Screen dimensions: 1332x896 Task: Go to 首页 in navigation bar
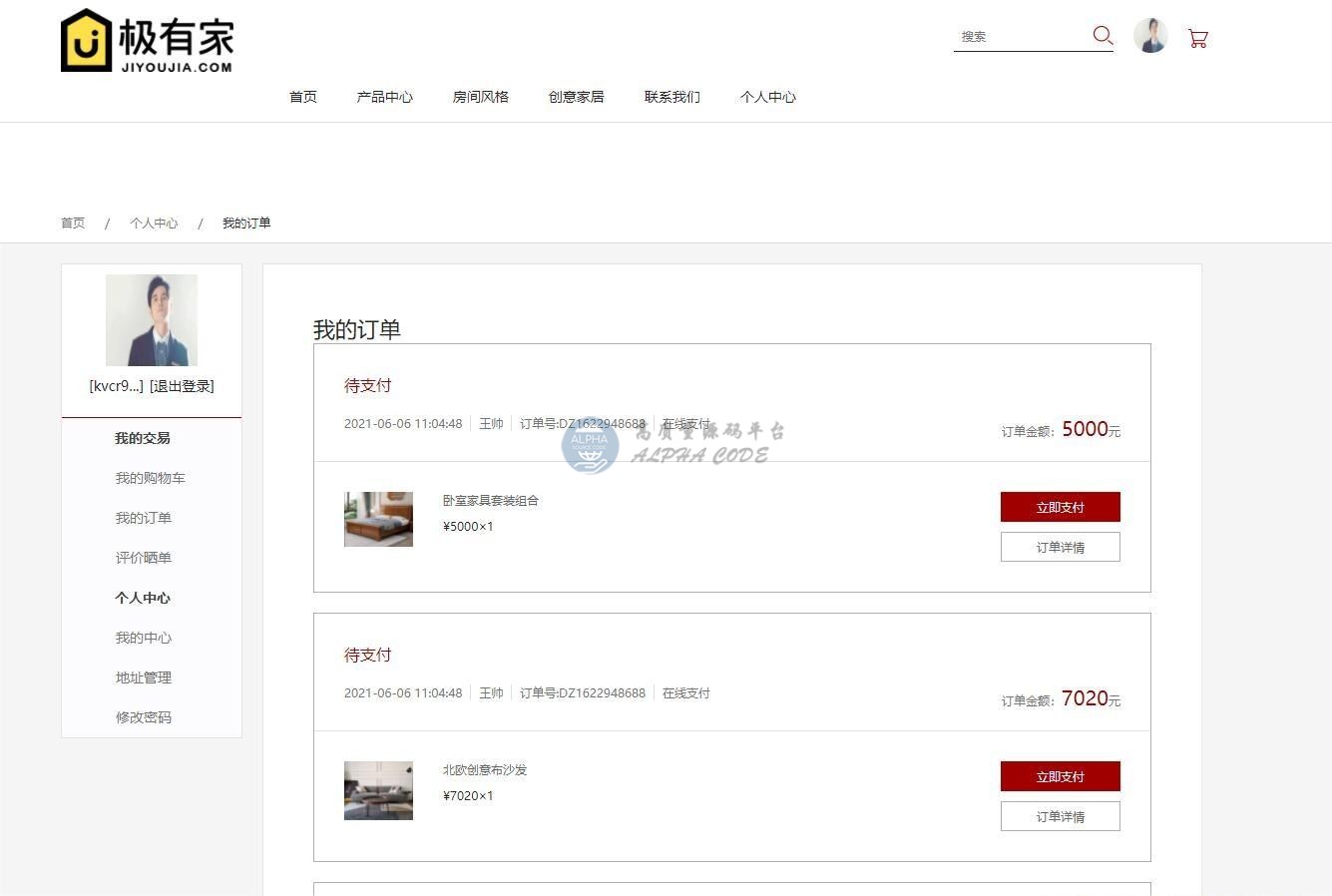click(303, 97)
